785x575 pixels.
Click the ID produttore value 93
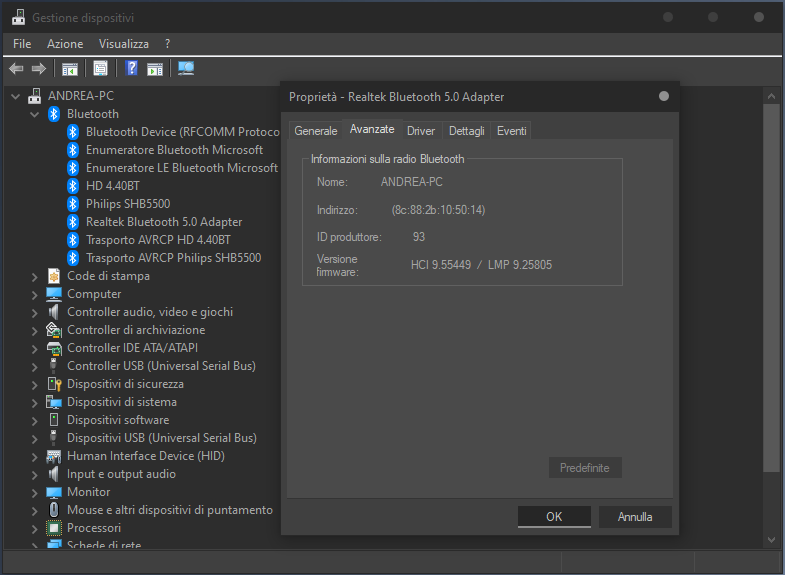419,237
